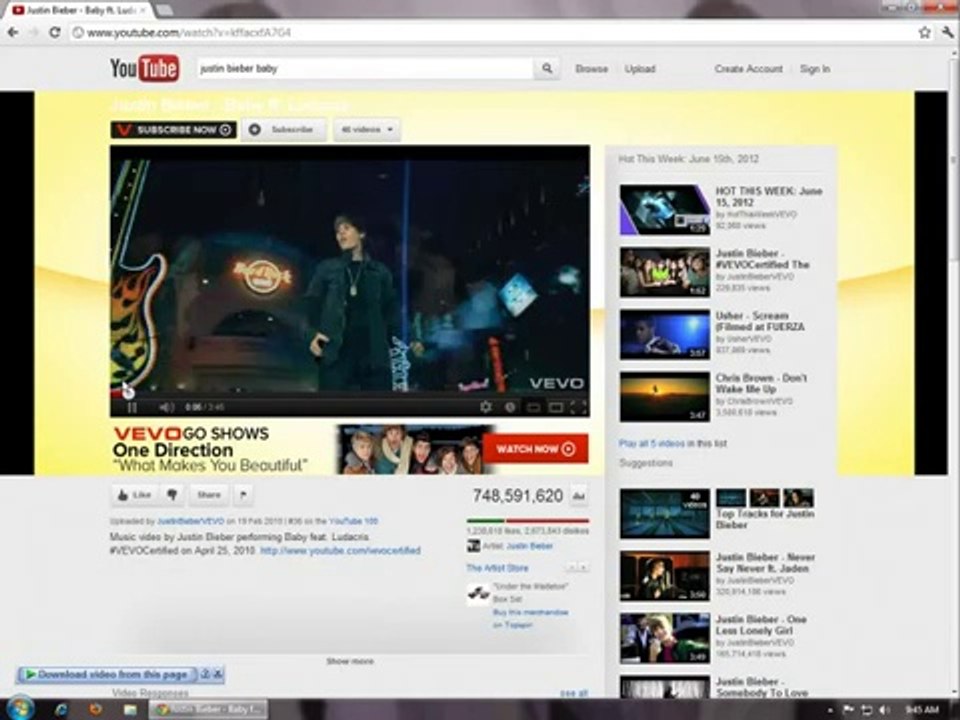Click Sign In link
This screenshot has height=720, width=960.
(815, 69)
